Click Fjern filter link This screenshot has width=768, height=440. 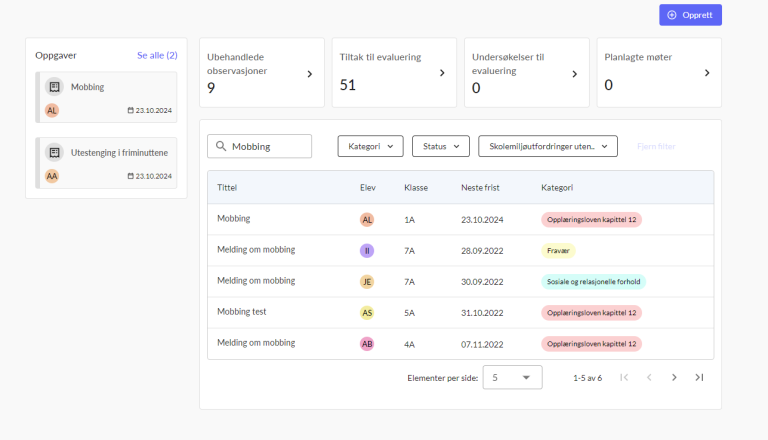[656, 147]
